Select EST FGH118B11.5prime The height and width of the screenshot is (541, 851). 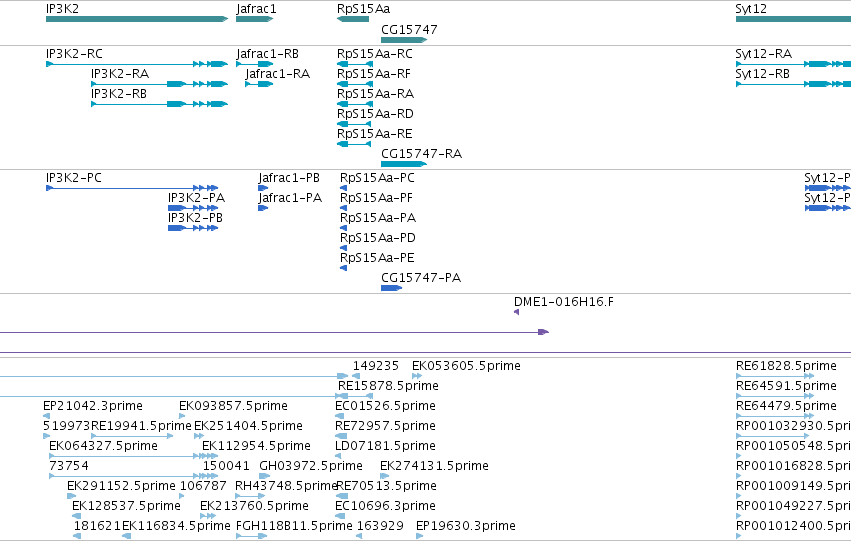coord(252,536)
